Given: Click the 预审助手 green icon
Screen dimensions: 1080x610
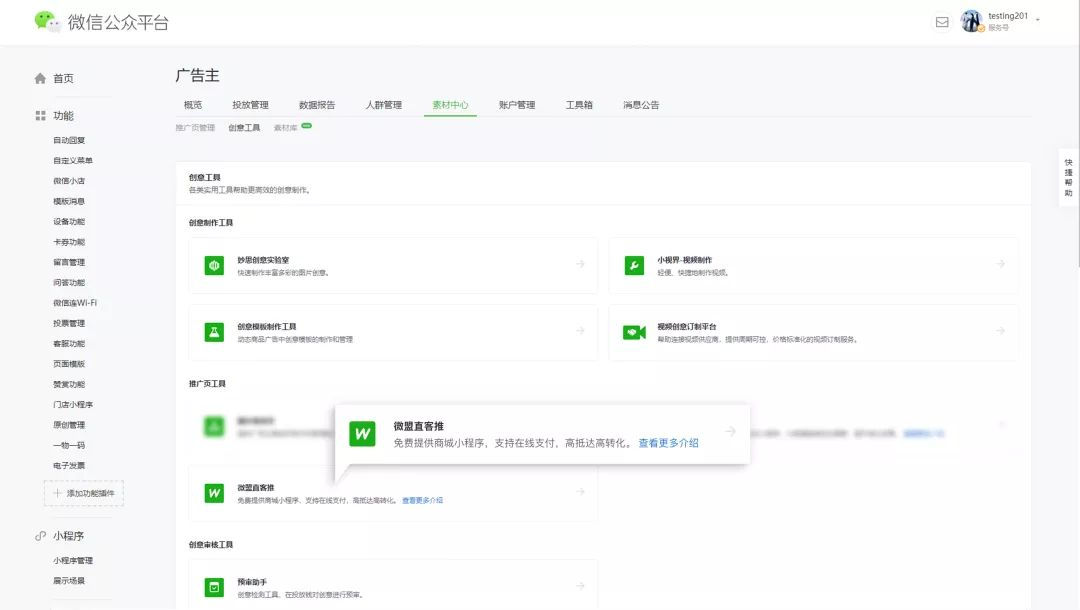Looking at the screenshot, I should coord(214,587).
